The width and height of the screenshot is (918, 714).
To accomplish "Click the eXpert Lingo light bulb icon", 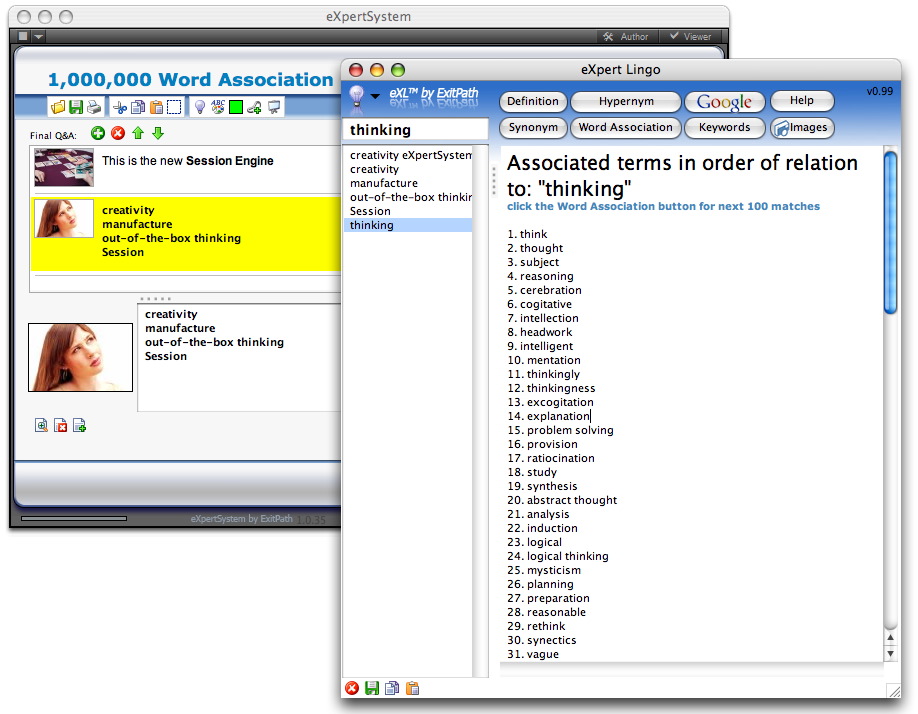I will [x=356, y=96].
